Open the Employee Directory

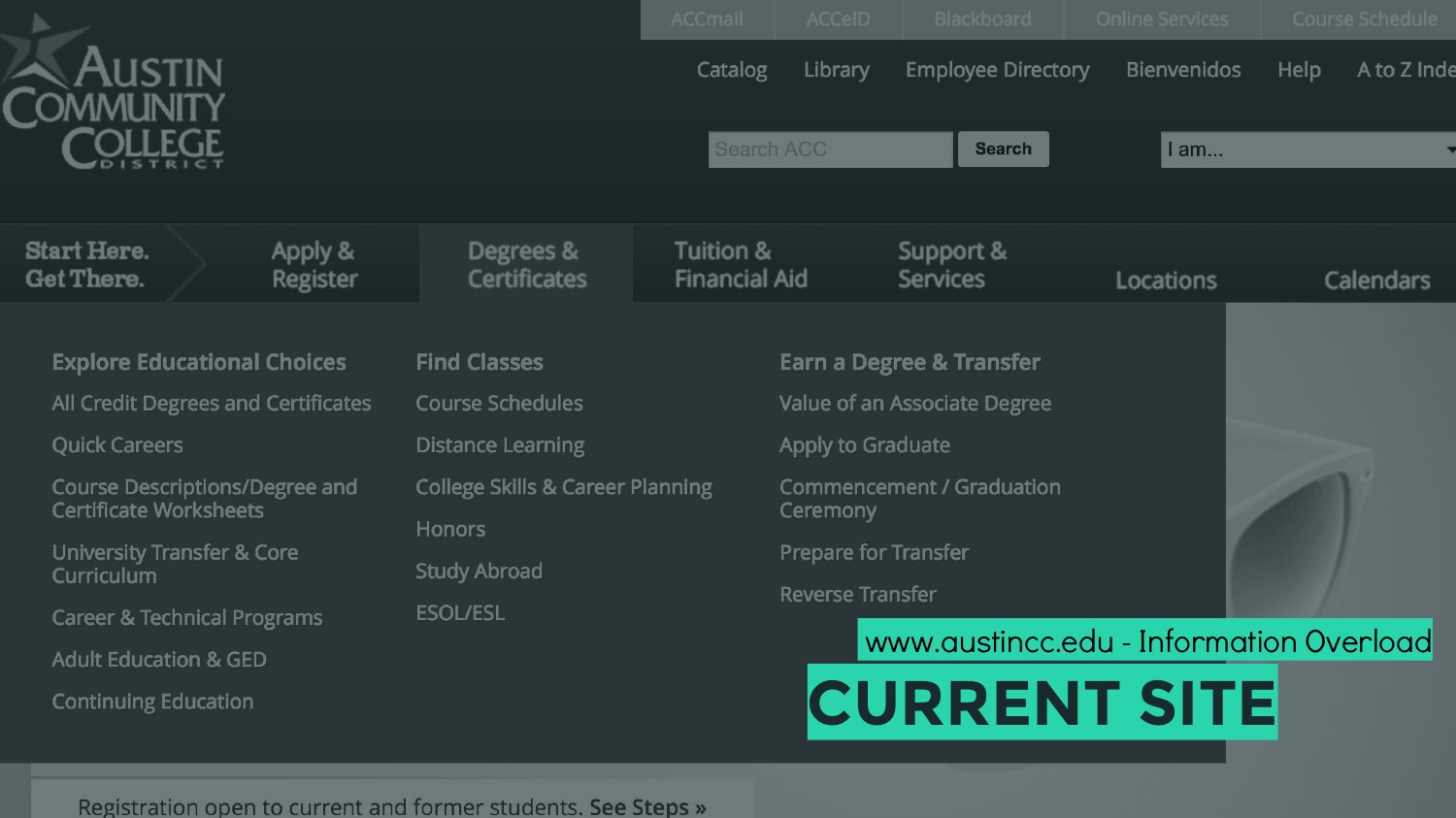pyautogui.click(x=997, y=70)
